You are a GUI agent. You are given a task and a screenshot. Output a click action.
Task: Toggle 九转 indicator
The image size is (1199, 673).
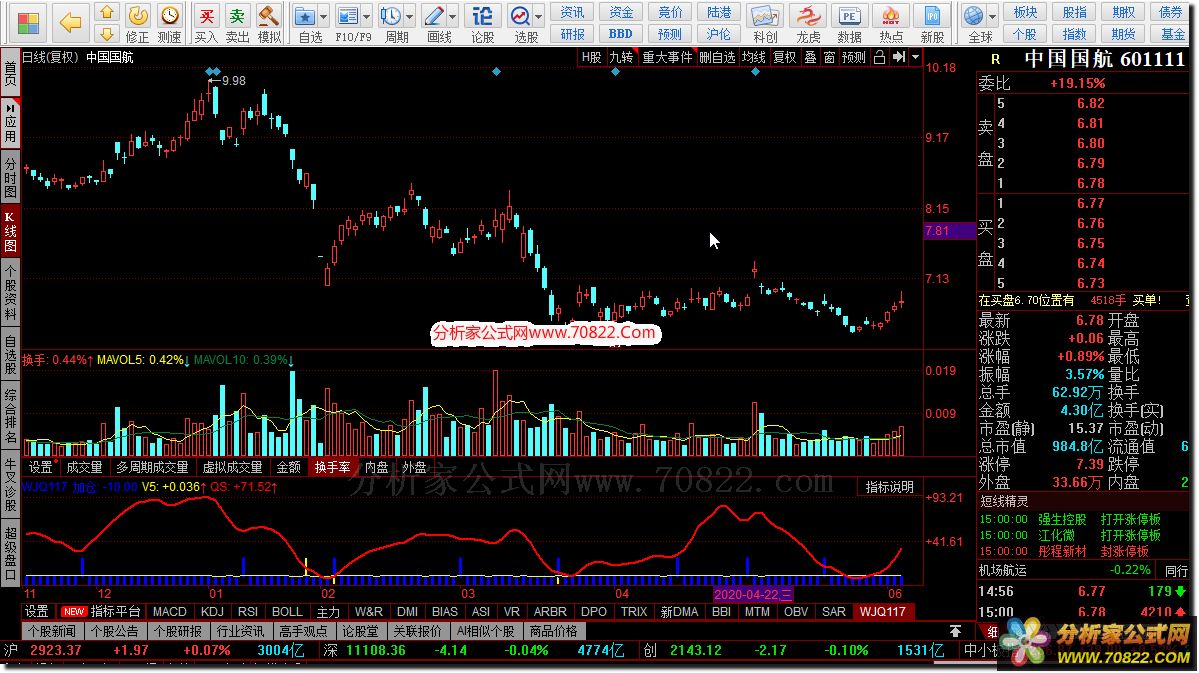pyautogui.click(x=621, y=57)
